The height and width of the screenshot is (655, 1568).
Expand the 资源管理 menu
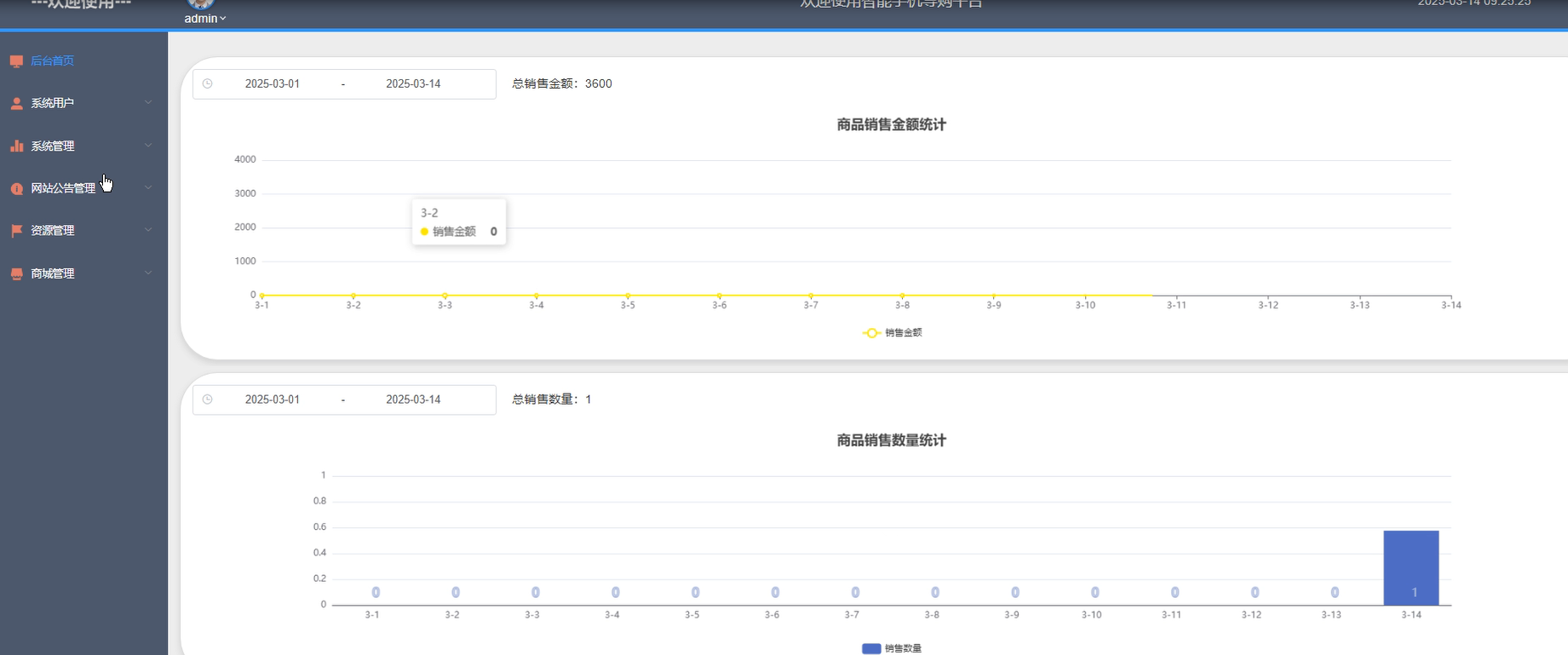[x=83, y=231]
